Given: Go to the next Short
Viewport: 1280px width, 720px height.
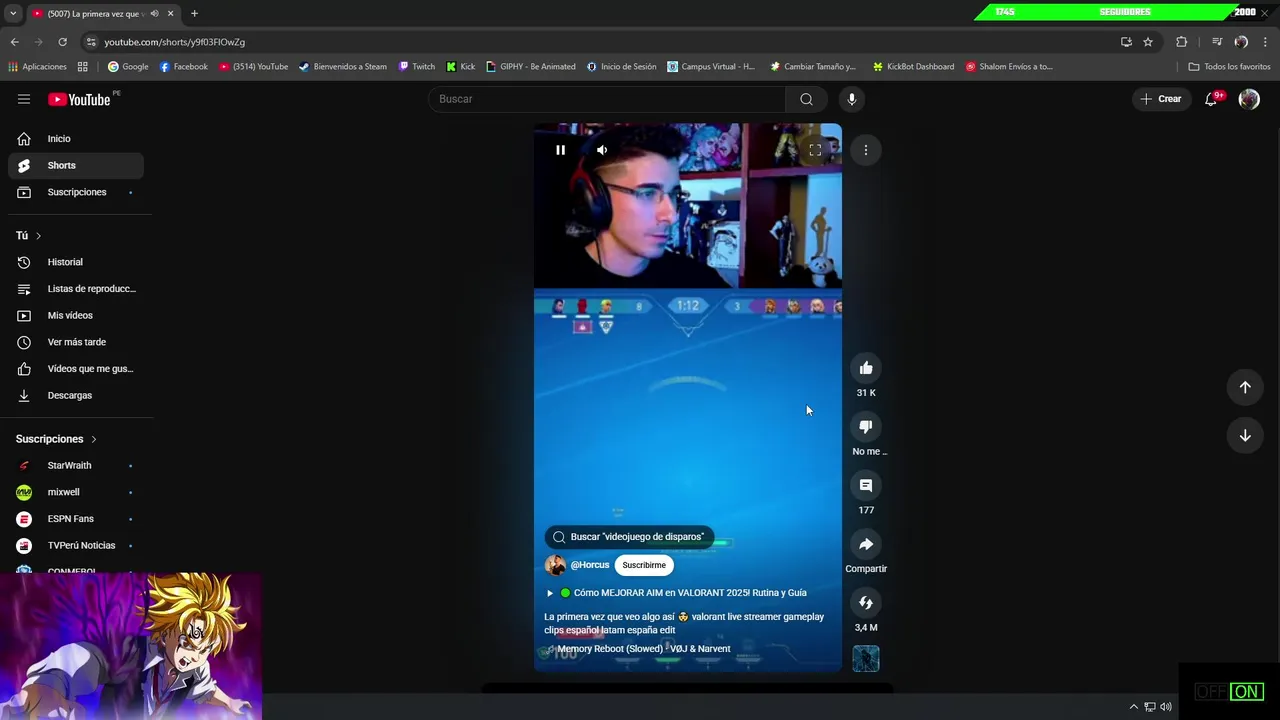Looking at the screenshot, I should point(1245,435).
